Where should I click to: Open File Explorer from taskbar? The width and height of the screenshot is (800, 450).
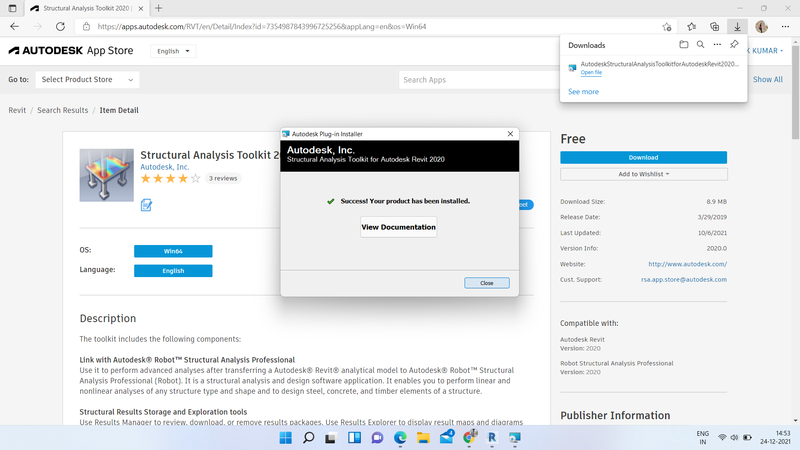(423, 438)
